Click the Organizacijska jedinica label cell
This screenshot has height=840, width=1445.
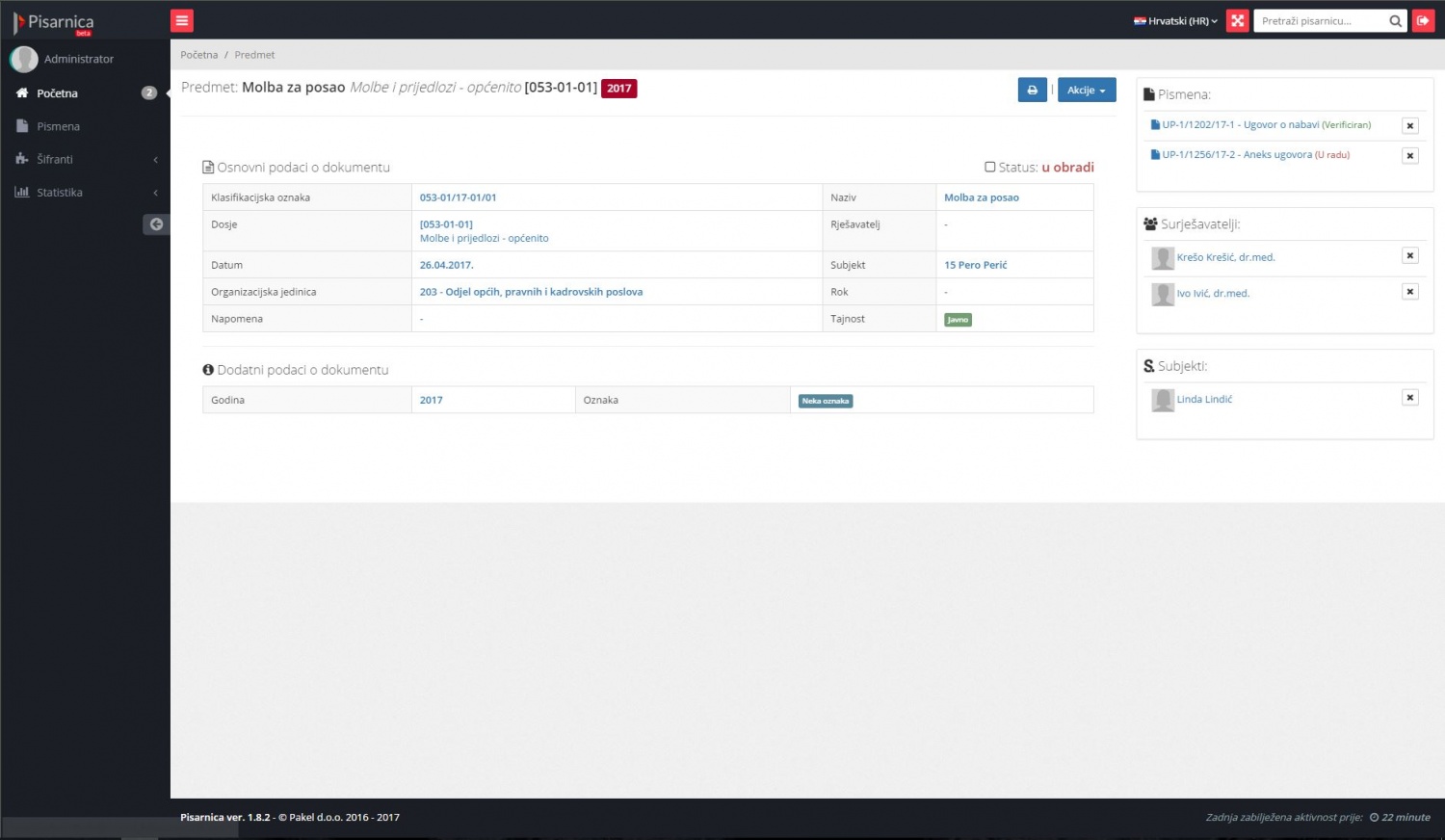(x=307, y=292)
